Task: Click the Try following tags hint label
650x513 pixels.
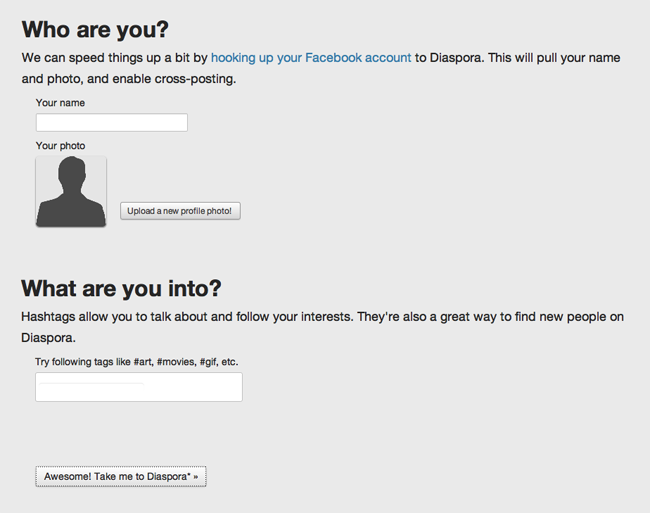Action: pyautogui.click(x=137, y=362)
